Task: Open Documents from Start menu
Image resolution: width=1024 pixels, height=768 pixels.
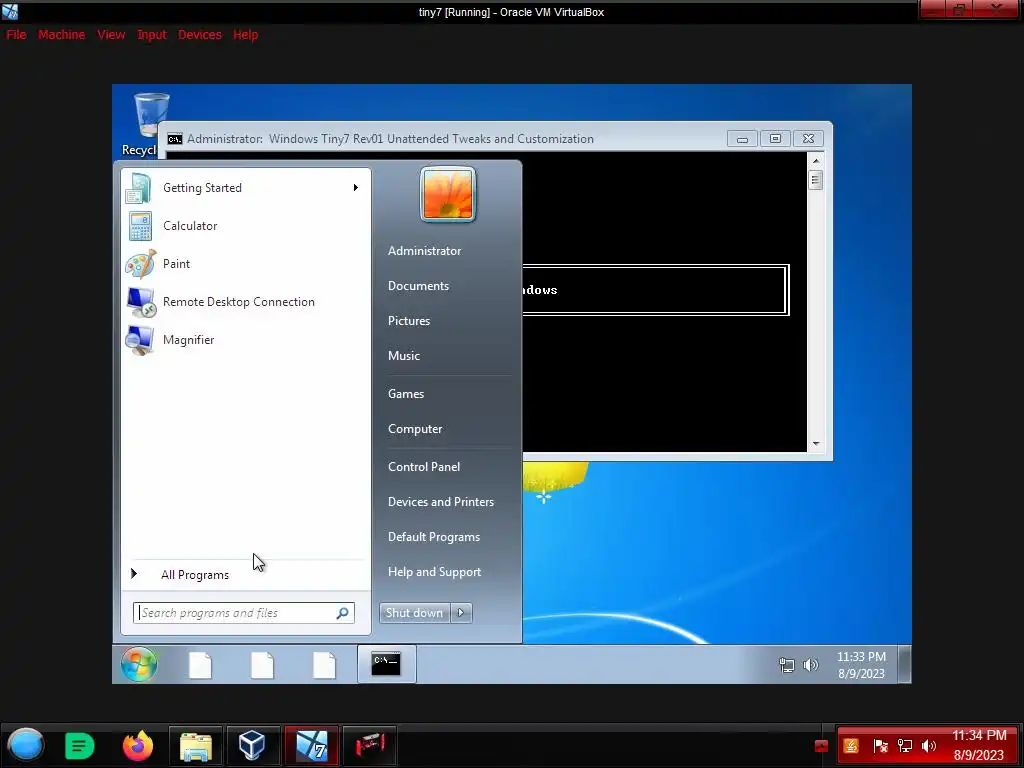Action: click(x=419, y=286)
